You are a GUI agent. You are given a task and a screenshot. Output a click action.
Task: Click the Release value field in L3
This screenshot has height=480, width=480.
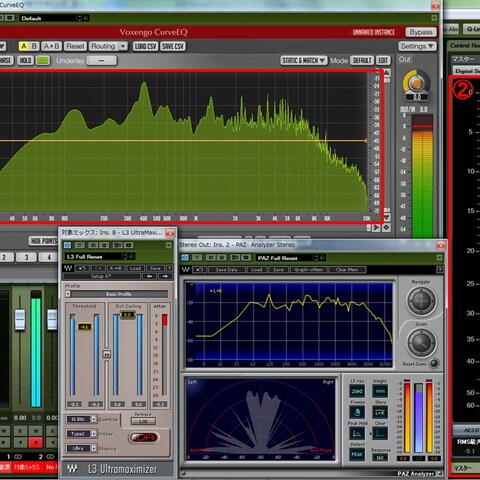[143, 421]
